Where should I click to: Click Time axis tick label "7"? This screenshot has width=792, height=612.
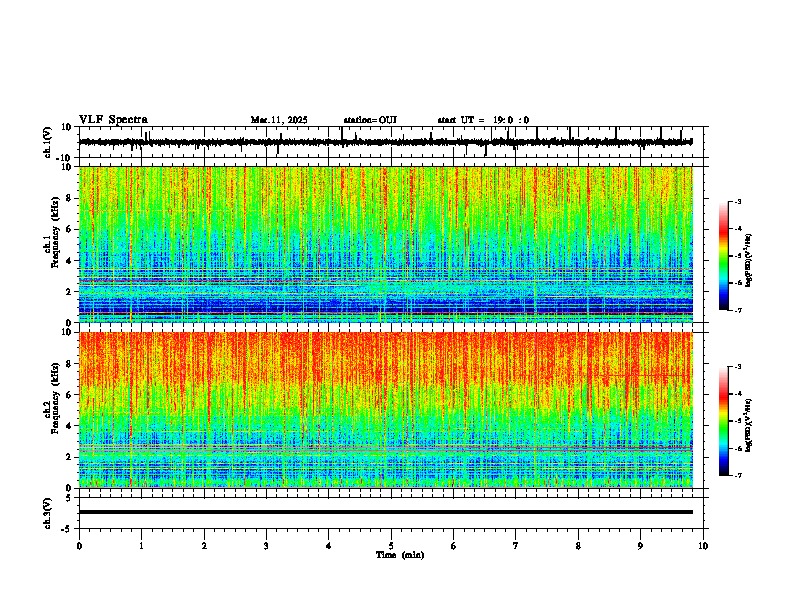(x=516, y=546)
